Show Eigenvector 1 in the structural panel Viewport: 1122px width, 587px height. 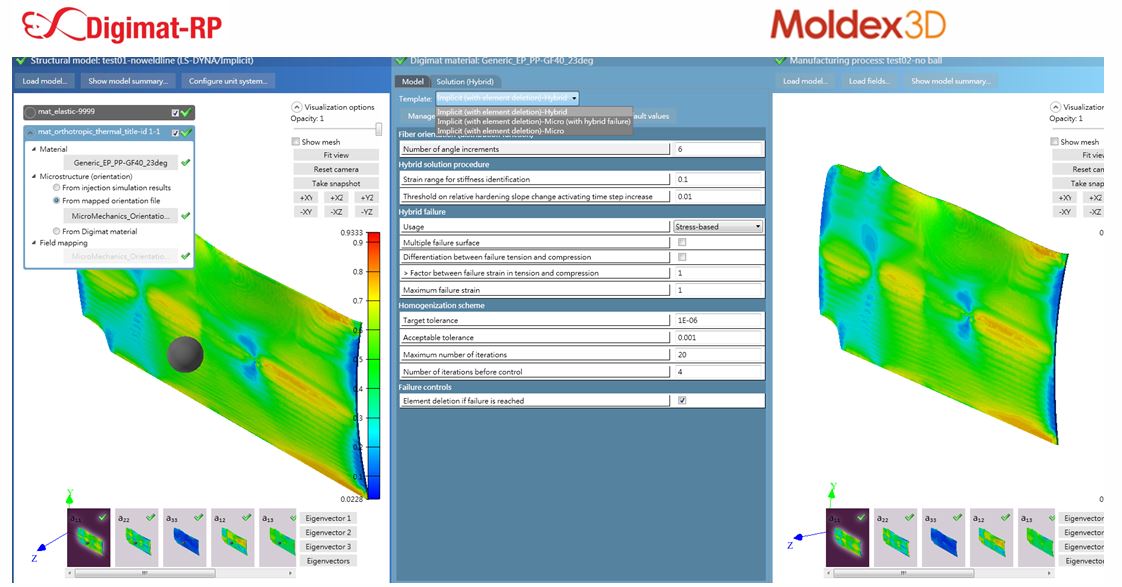pos(328,518)
